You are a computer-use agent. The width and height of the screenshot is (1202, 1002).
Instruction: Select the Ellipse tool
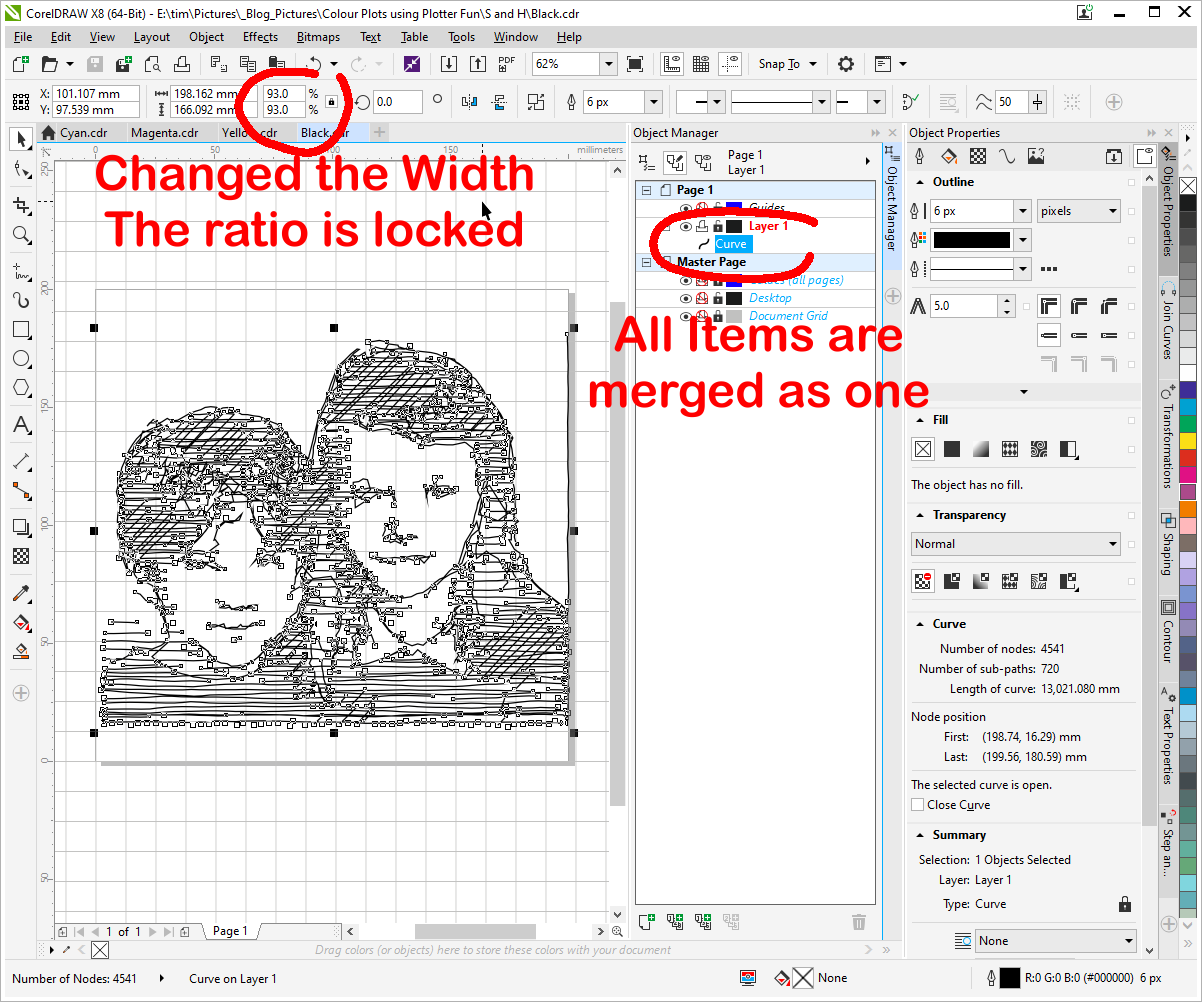21,359
